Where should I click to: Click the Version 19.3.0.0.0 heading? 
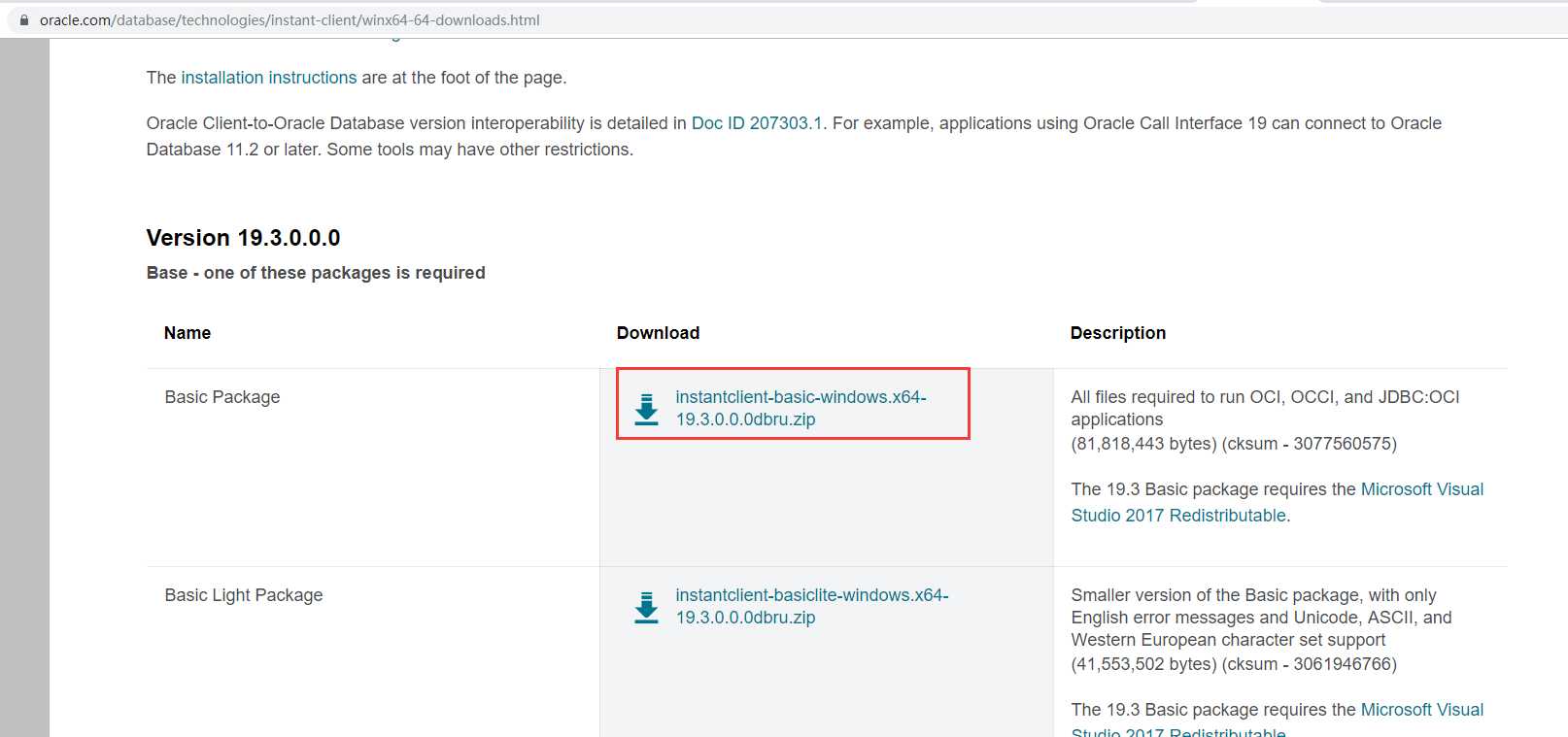tap(244, 238)
